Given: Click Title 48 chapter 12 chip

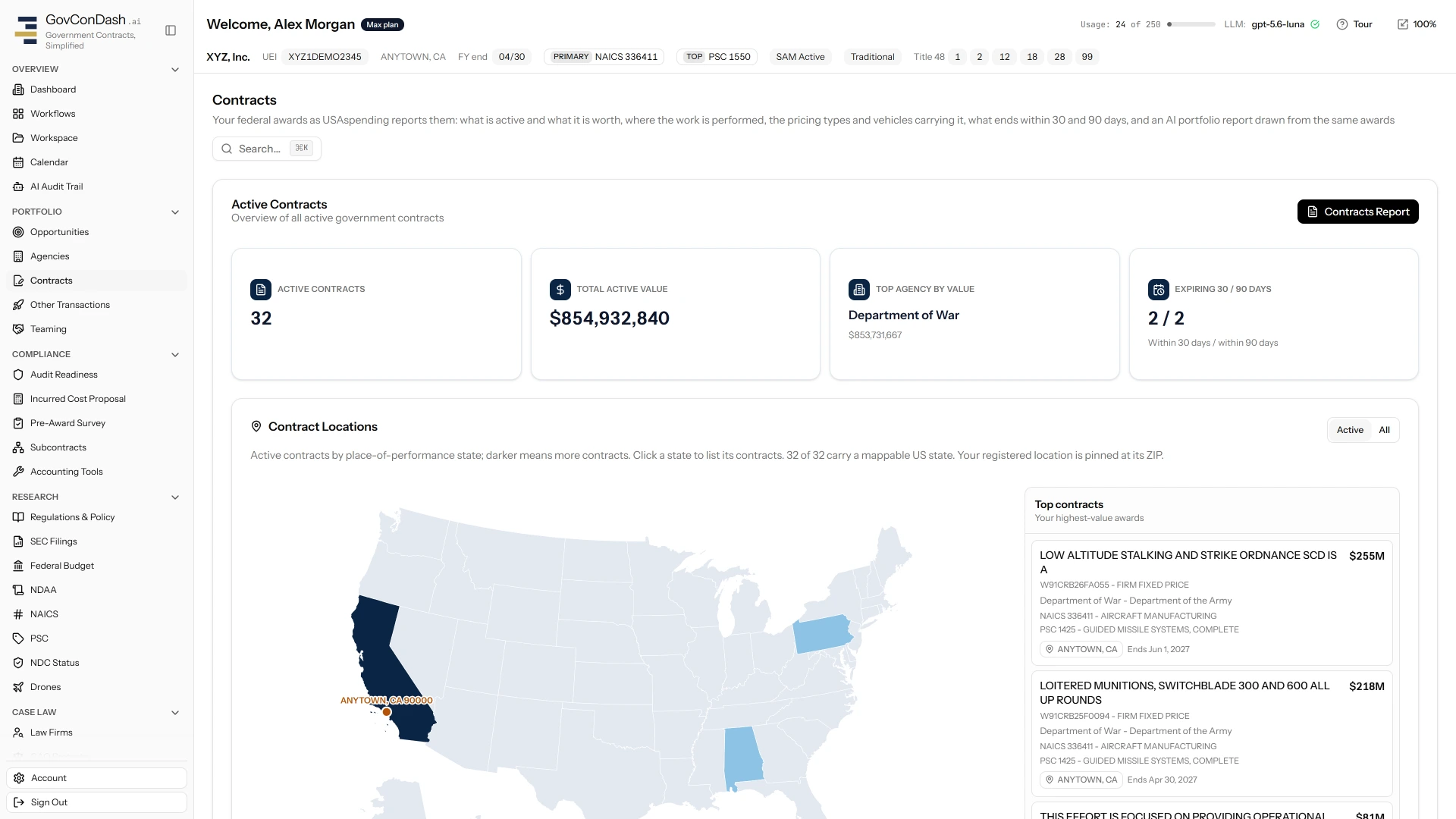Looking at the screenshot, I should pyautogui.click(x=1004, y=57).
